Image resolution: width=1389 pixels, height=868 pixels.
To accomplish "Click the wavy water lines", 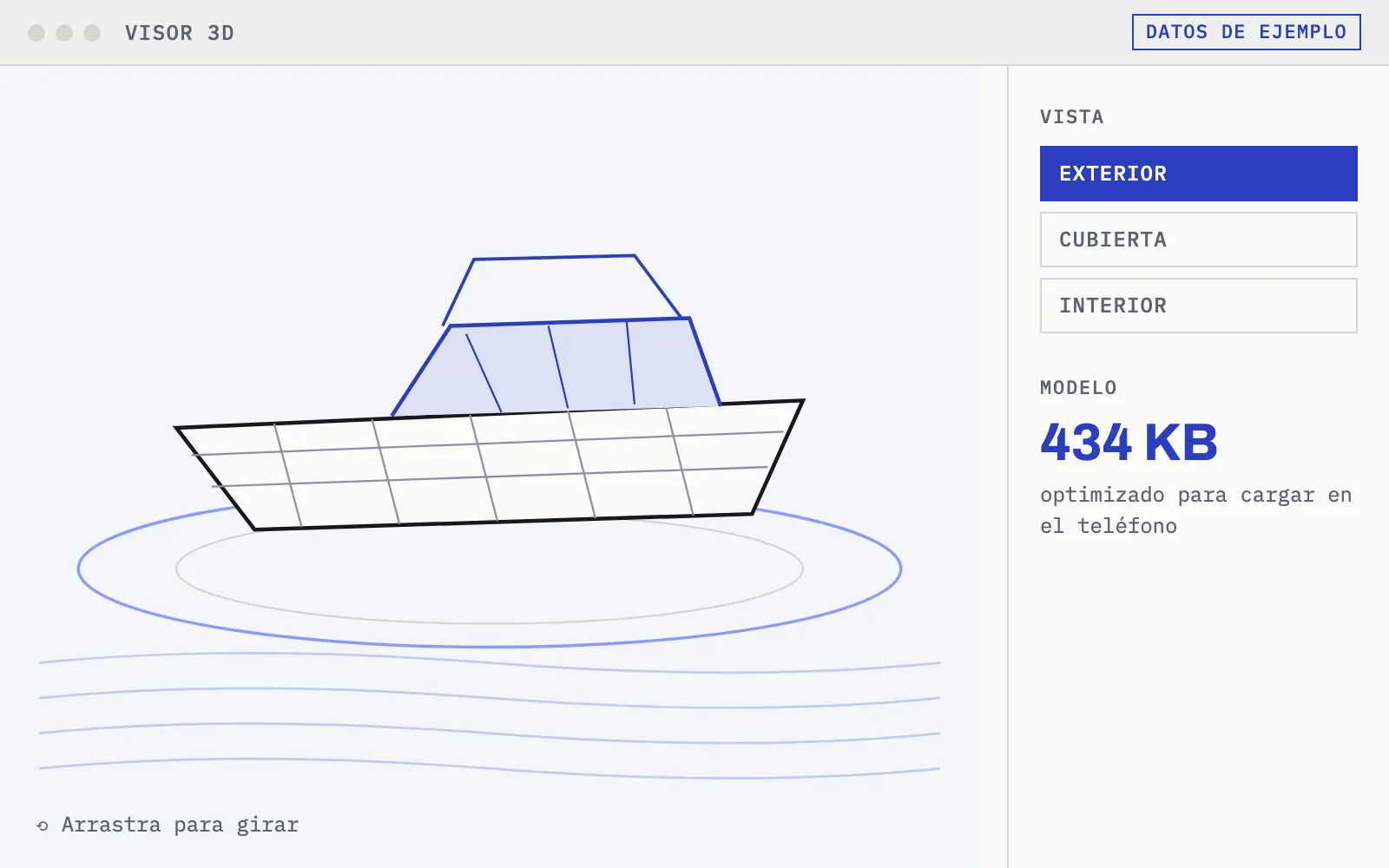I will (x=490, y=715).
